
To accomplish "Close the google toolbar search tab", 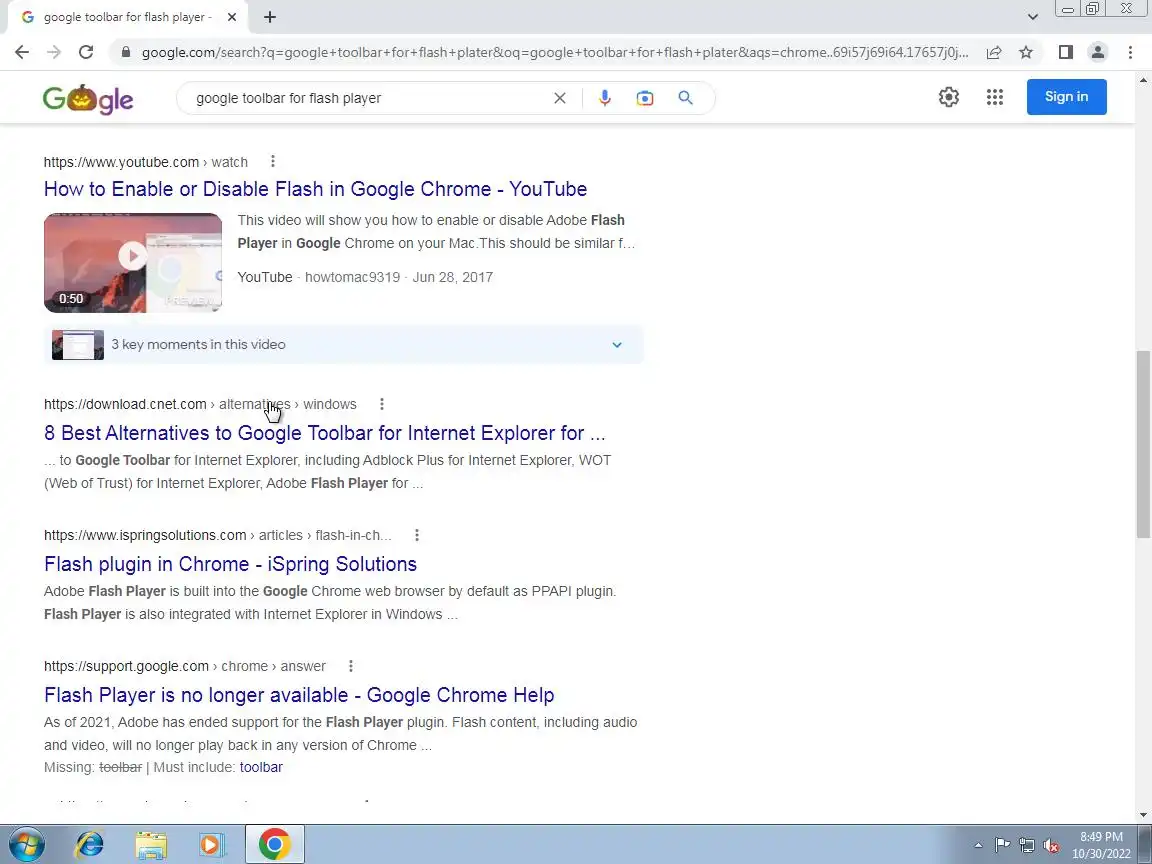I will click(231, 17).
